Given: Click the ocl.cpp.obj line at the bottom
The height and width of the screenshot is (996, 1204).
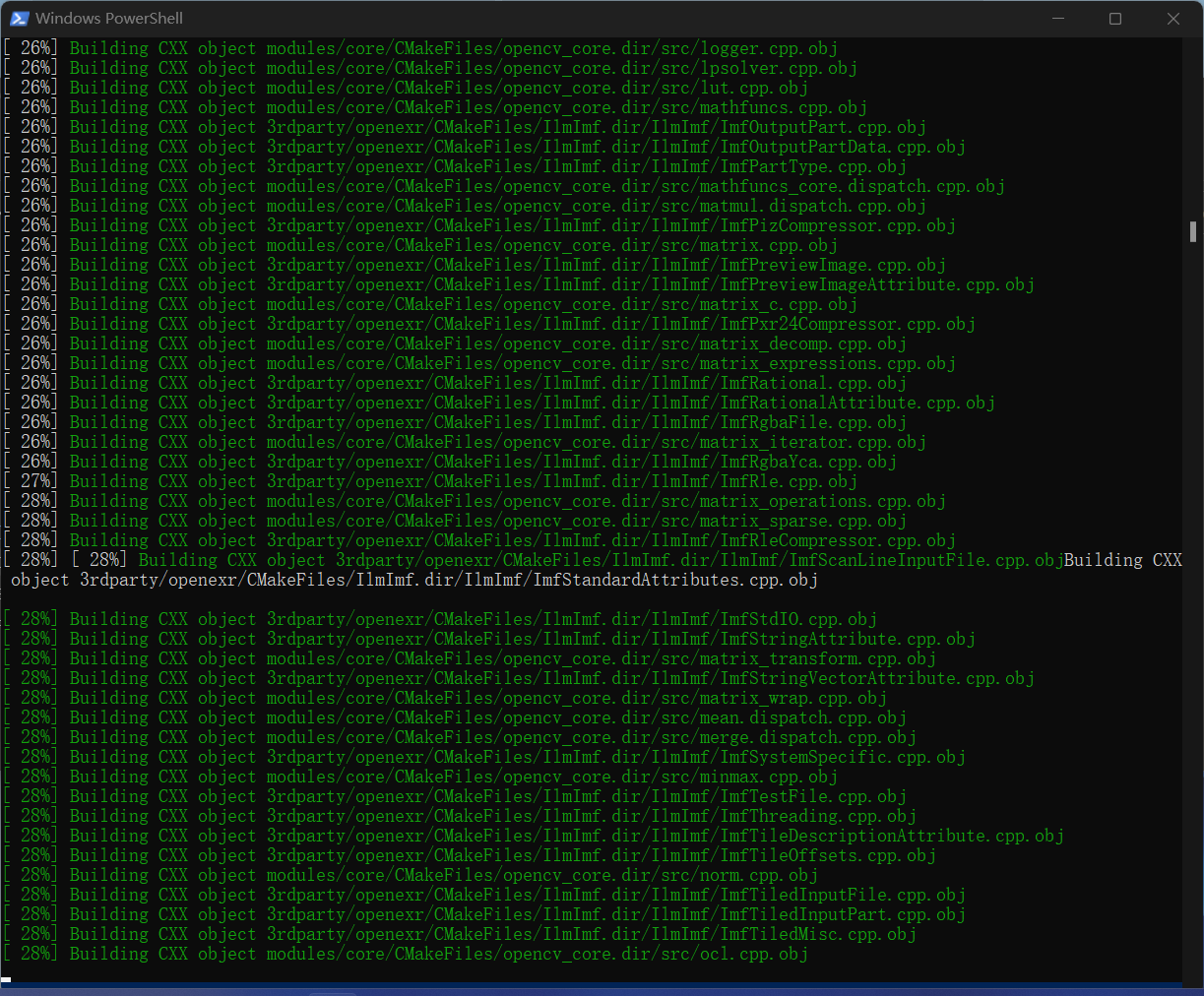Looking at the screenshot, I should (x=404, y=953).
